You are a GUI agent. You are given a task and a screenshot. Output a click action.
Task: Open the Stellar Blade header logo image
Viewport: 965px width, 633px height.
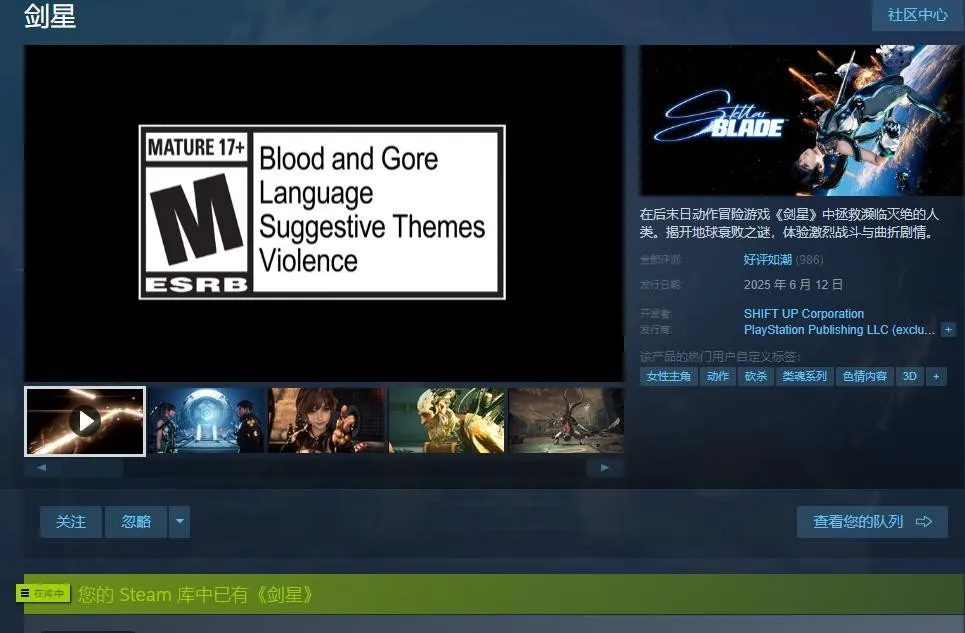point(801,120)
